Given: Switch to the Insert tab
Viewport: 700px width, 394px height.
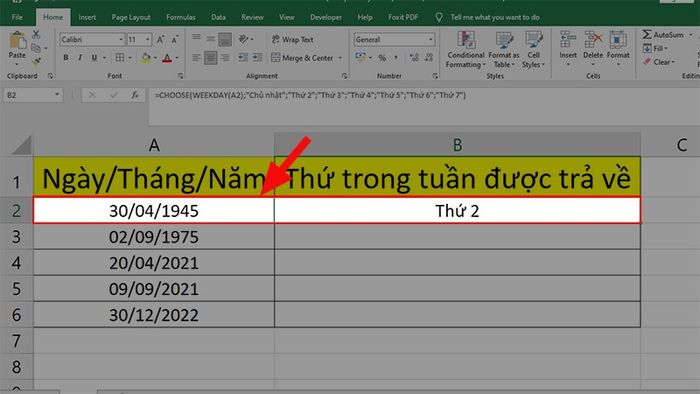Looking at the screenshot, I should pyautogui.click(x=87, y=17).
